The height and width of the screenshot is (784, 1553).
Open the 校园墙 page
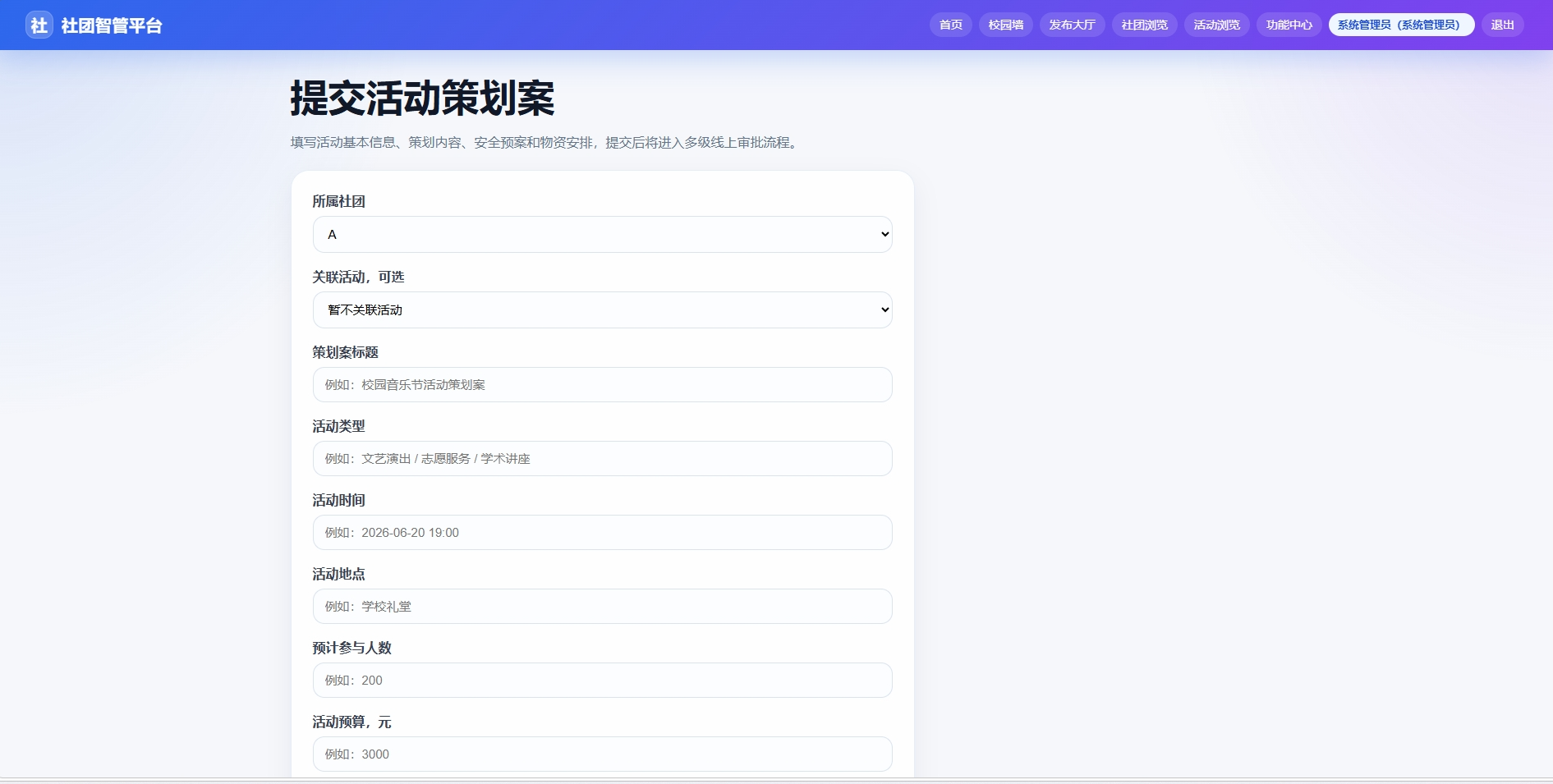1006,25
